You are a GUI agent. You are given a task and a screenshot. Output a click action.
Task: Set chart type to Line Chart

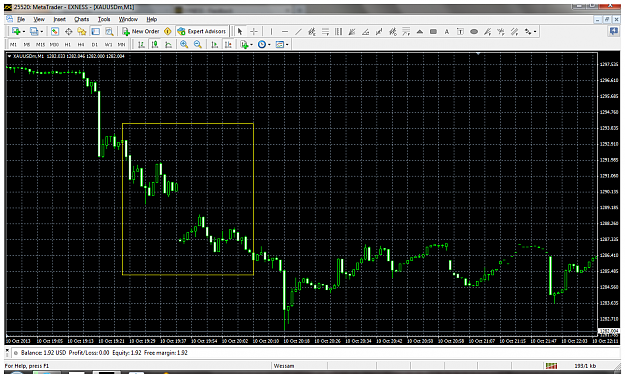(168, 44)
